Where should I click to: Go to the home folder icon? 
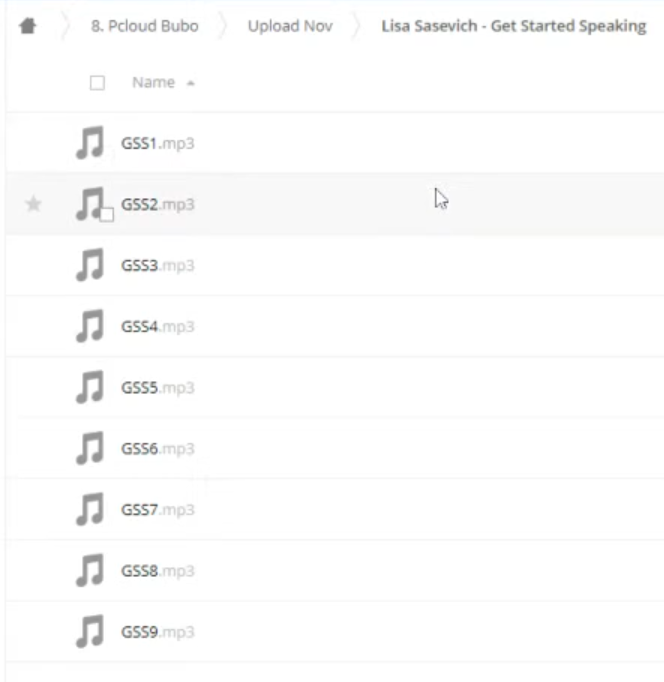pyautogui.click(x=28, y=26)
